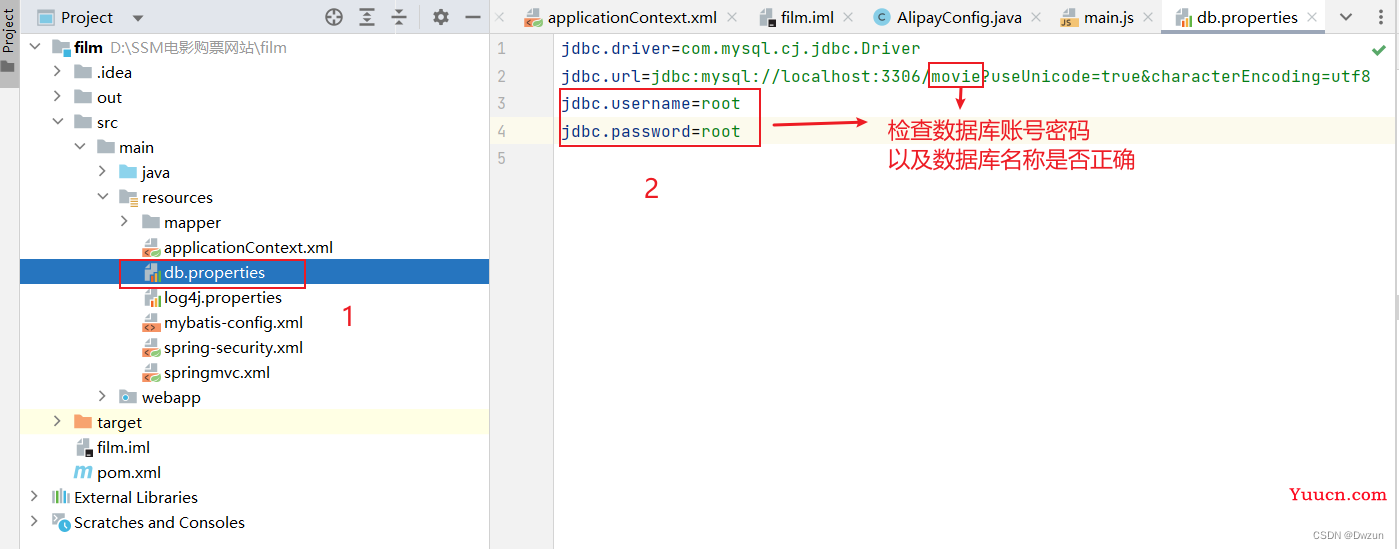1399x549 pixels.
Task: Click the java source folder icon
Action: 127,172
